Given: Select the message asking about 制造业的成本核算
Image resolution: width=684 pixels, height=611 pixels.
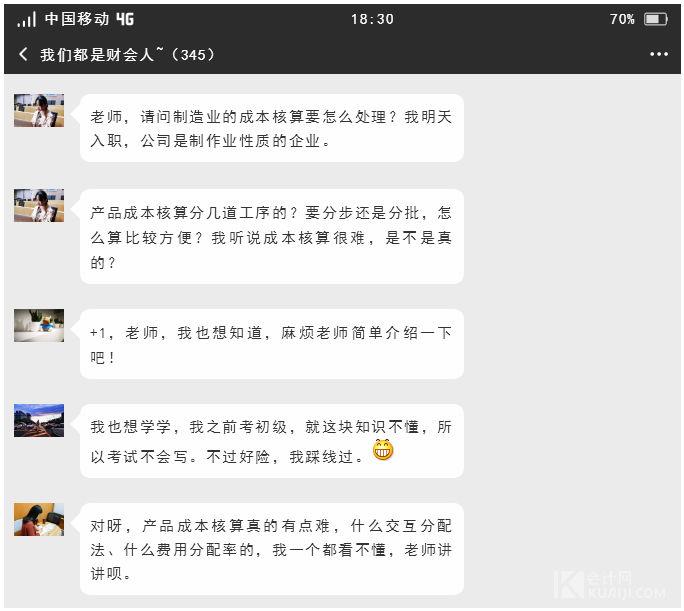Looking at the screenshot, I should click(x=272, y=128).
